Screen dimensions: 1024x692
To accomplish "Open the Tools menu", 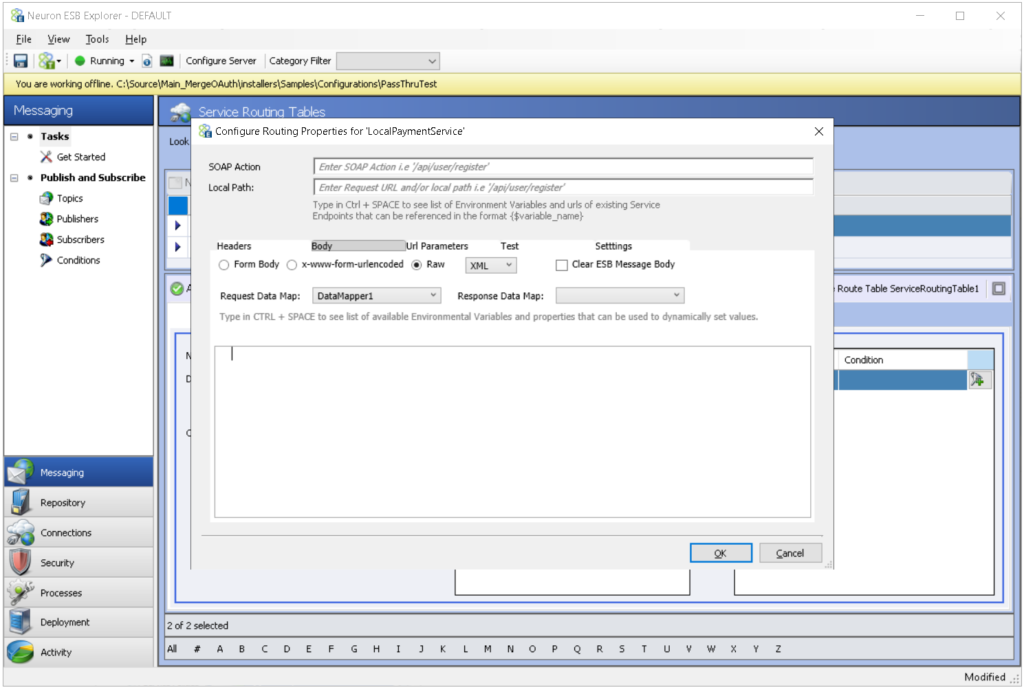I will coord(96,39).
